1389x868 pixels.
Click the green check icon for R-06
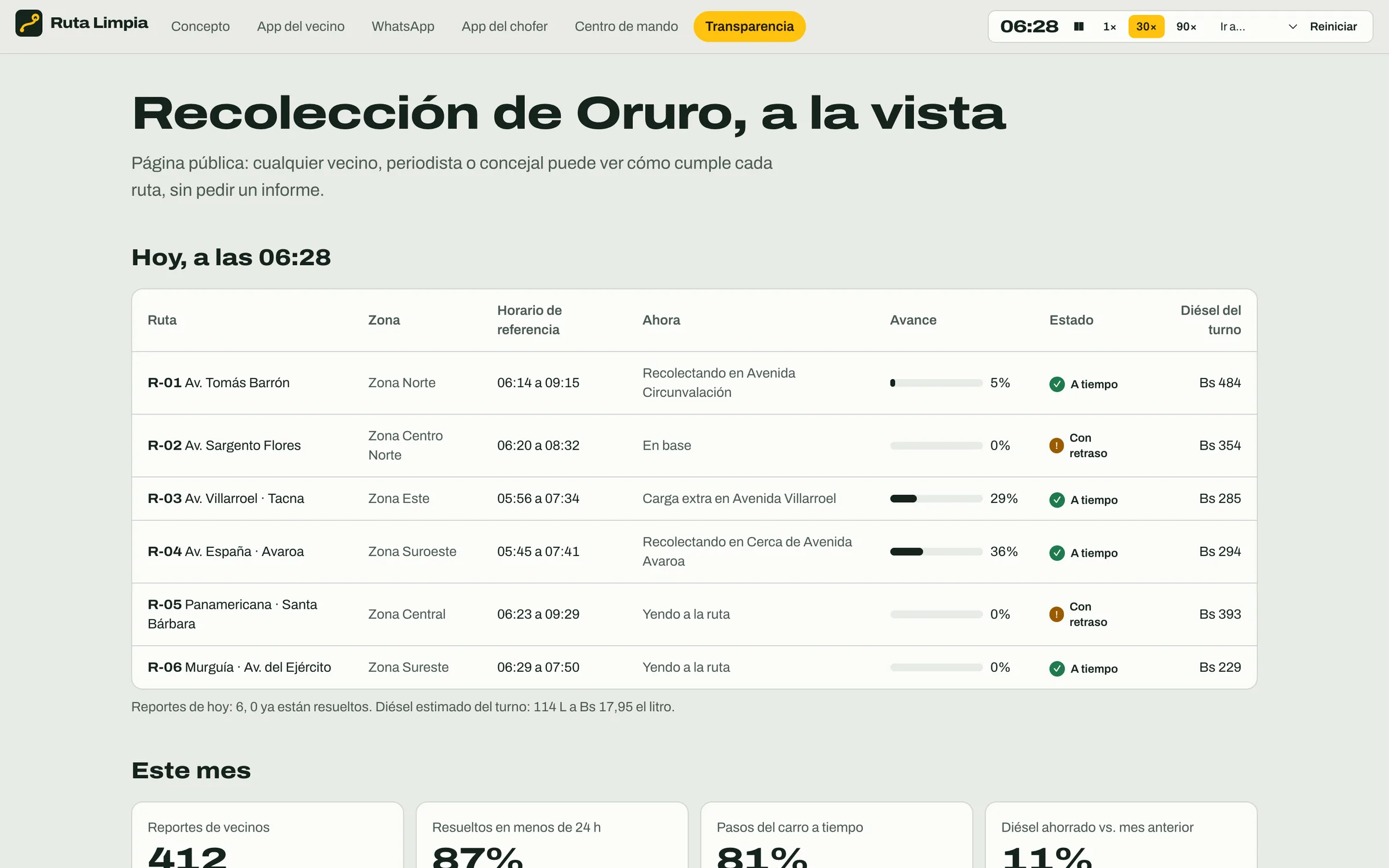point(1057,669)
